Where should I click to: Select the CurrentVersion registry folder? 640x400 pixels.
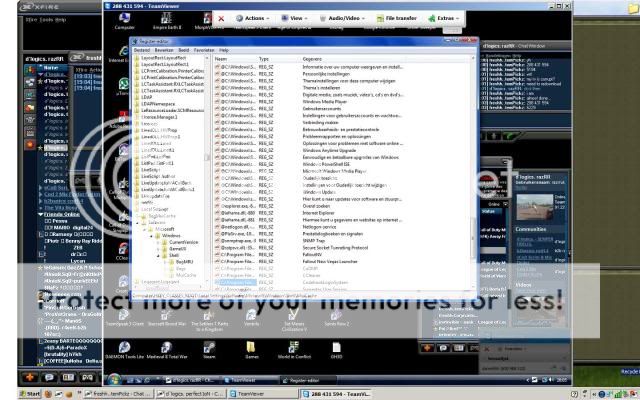pyautogui.click(x=184, y=243)
